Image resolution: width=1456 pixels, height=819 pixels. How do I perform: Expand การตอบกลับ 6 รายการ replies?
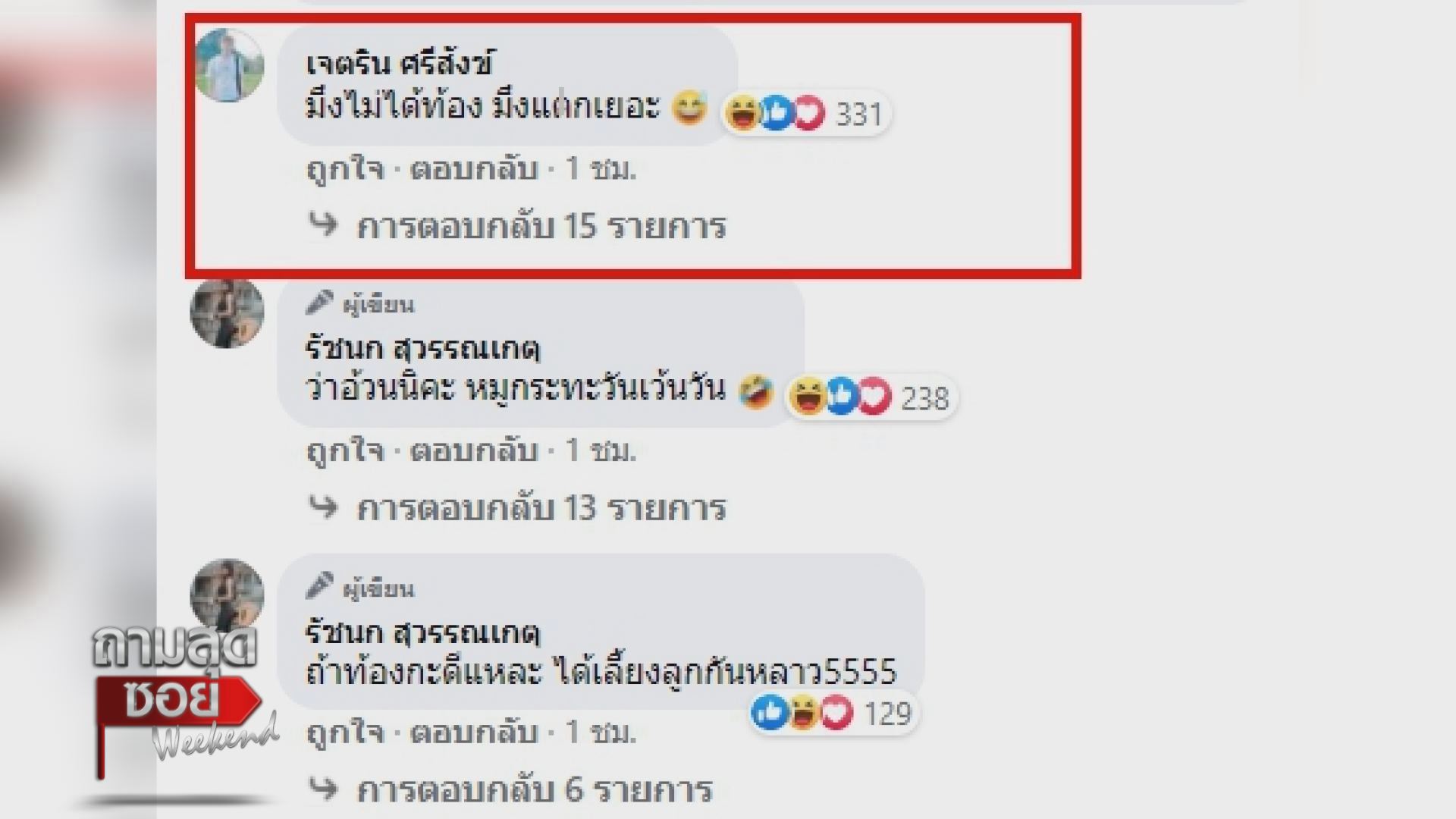coord(535,790)
